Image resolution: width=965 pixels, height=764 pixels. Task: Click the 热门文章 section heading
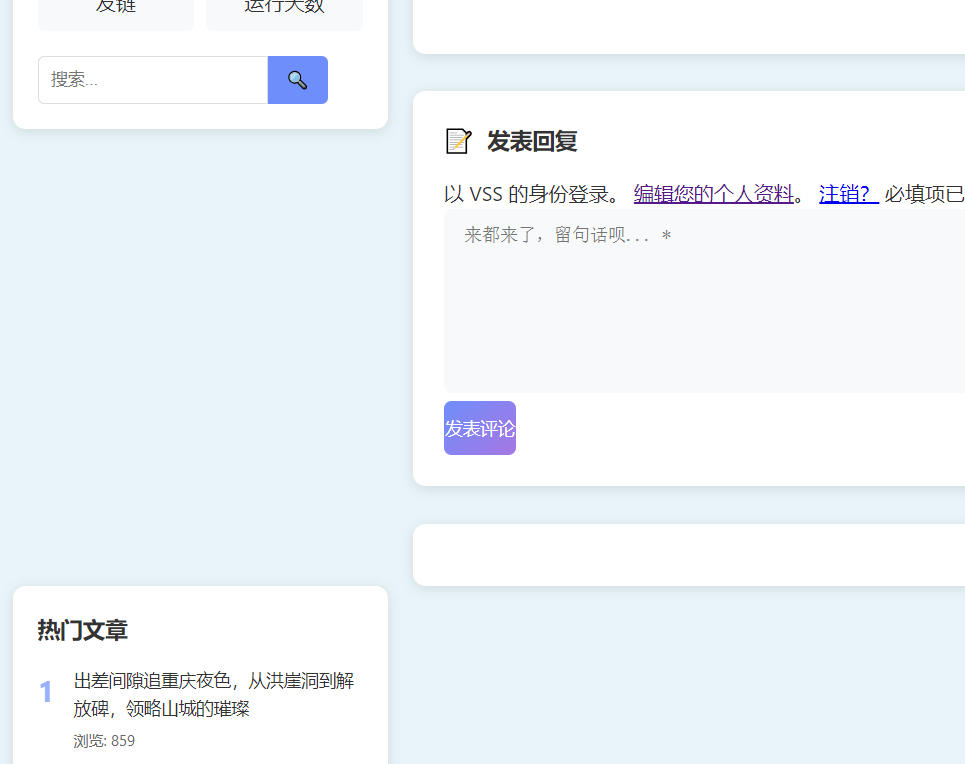82,630
